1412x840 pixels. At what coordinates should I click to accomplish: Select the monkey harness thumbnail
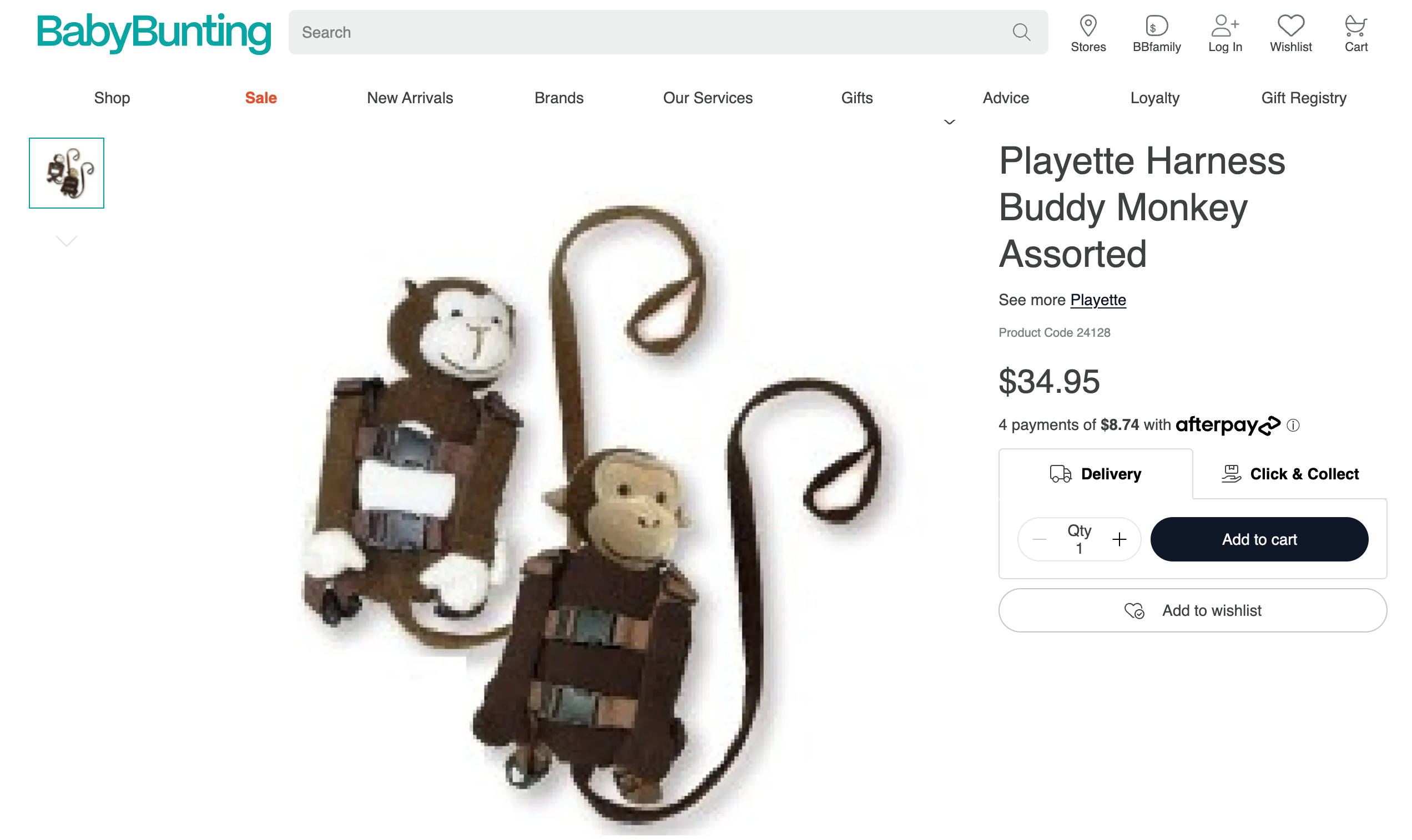67,173
